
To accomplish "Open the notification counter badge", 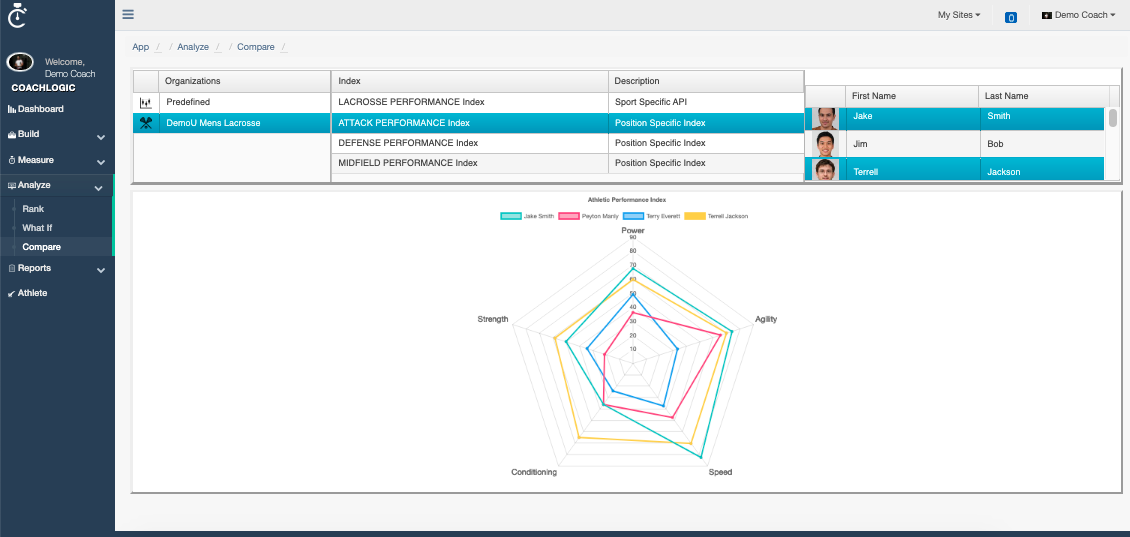I will pos(1011,17).
